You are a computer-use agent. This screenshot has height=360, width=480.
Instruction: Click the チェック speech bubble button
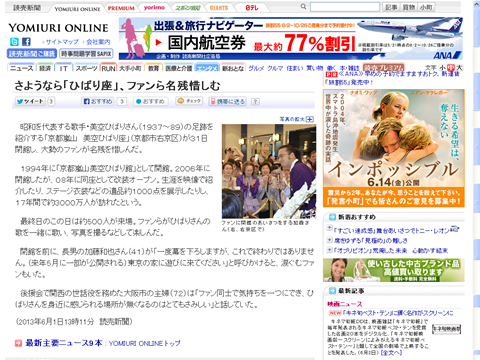189,101
